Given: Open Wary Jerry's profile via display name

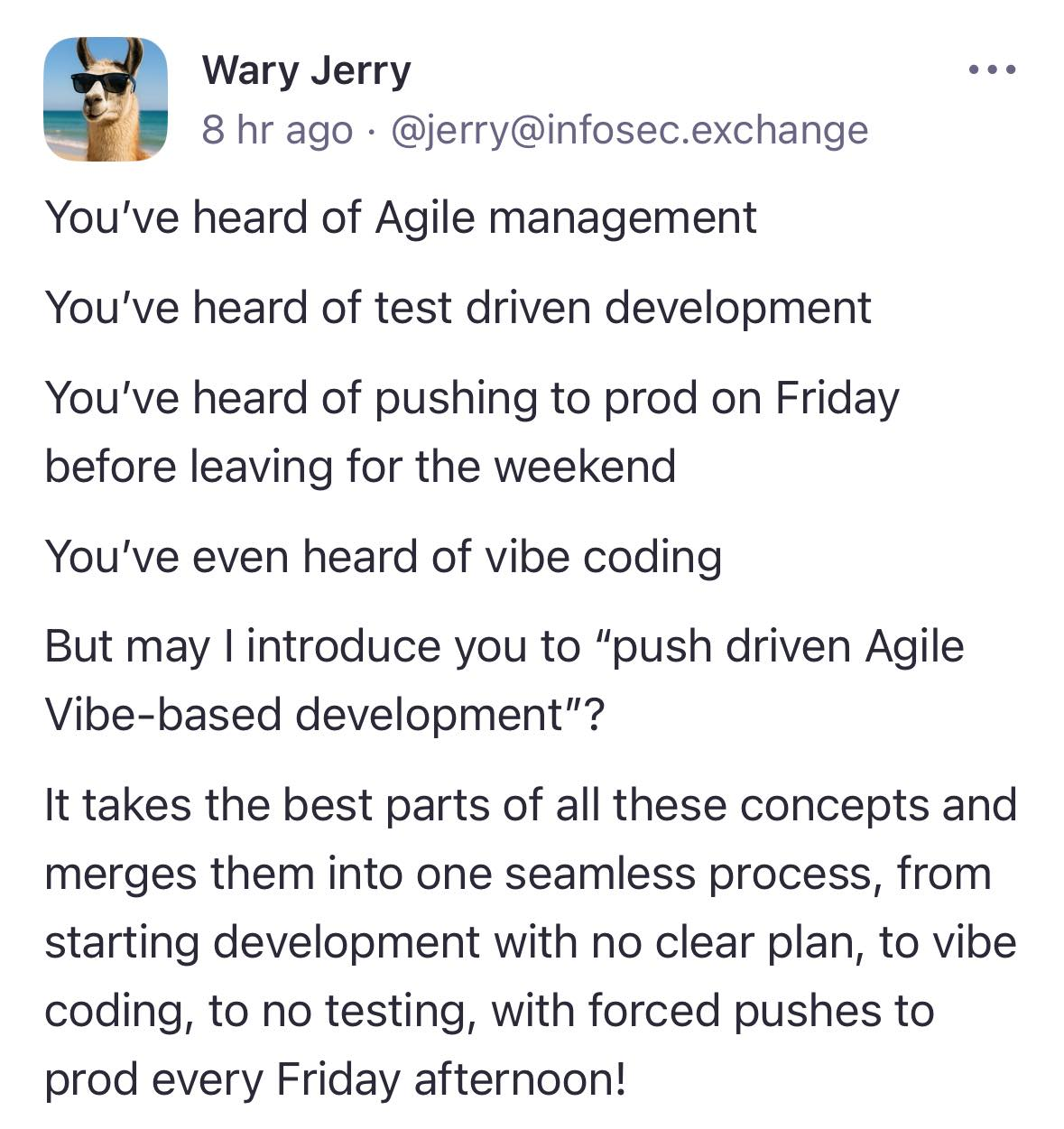Looking at the screenshot, I should click(x=306, y=70).
